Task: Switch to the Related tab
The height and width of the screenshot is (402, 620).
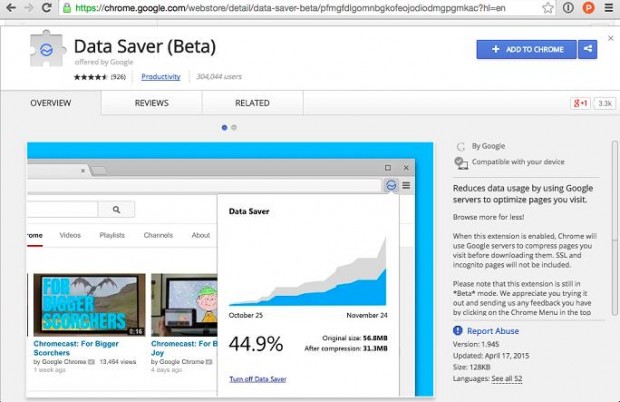Action: pyautogui.click(x=252, y=103)
